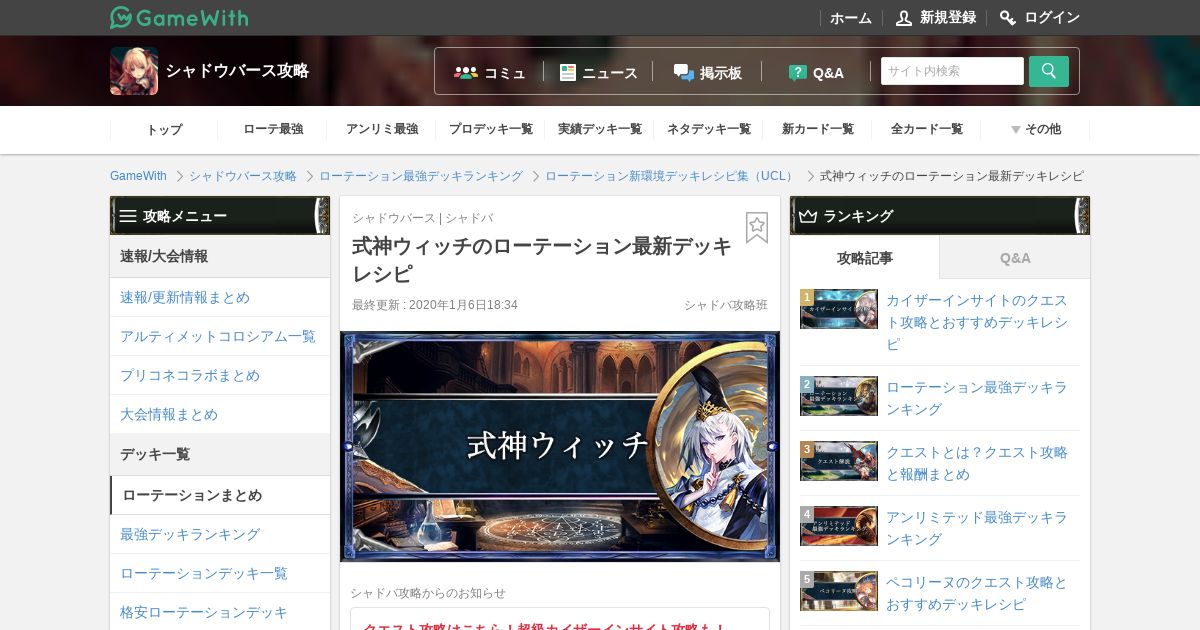
Task: Click ローテーション新環境デッキレシピ集 breadcrumb
Action: (x=670, y=176)
